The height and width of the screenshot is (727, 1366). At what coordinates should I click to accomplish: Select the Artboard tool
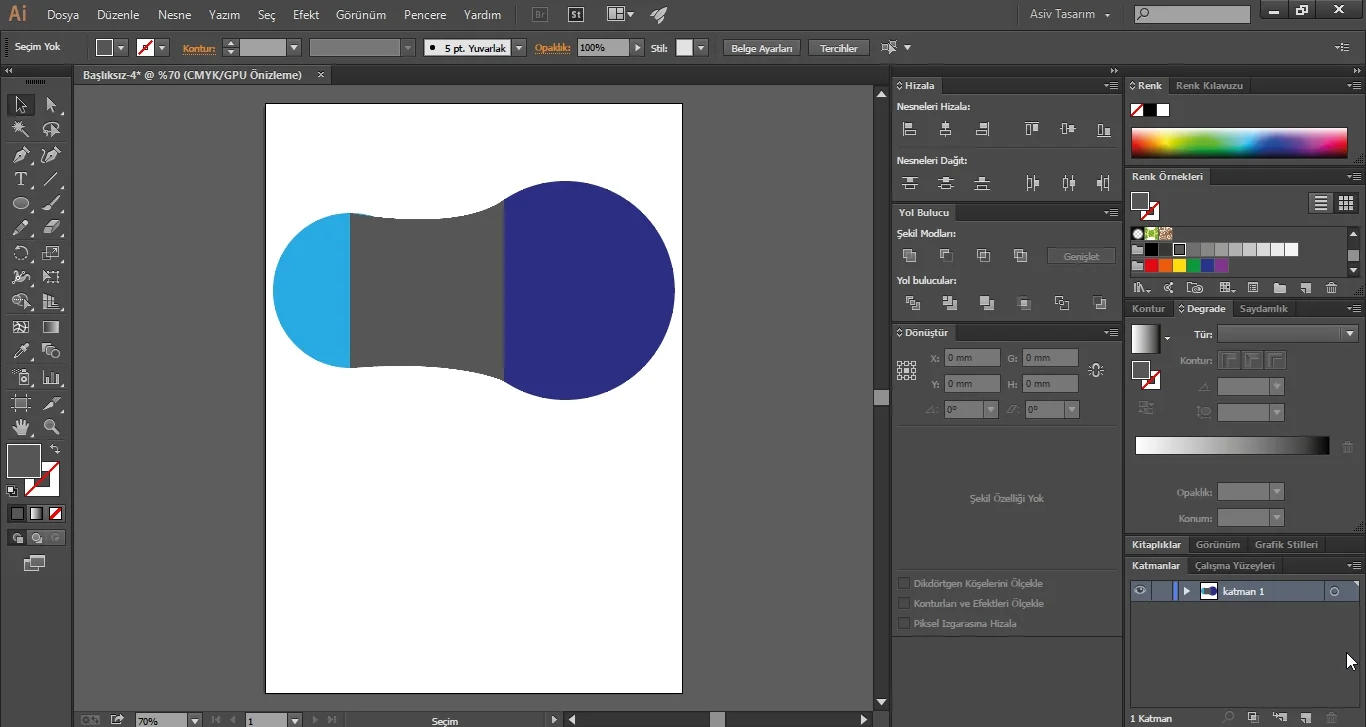pos(20,403)
